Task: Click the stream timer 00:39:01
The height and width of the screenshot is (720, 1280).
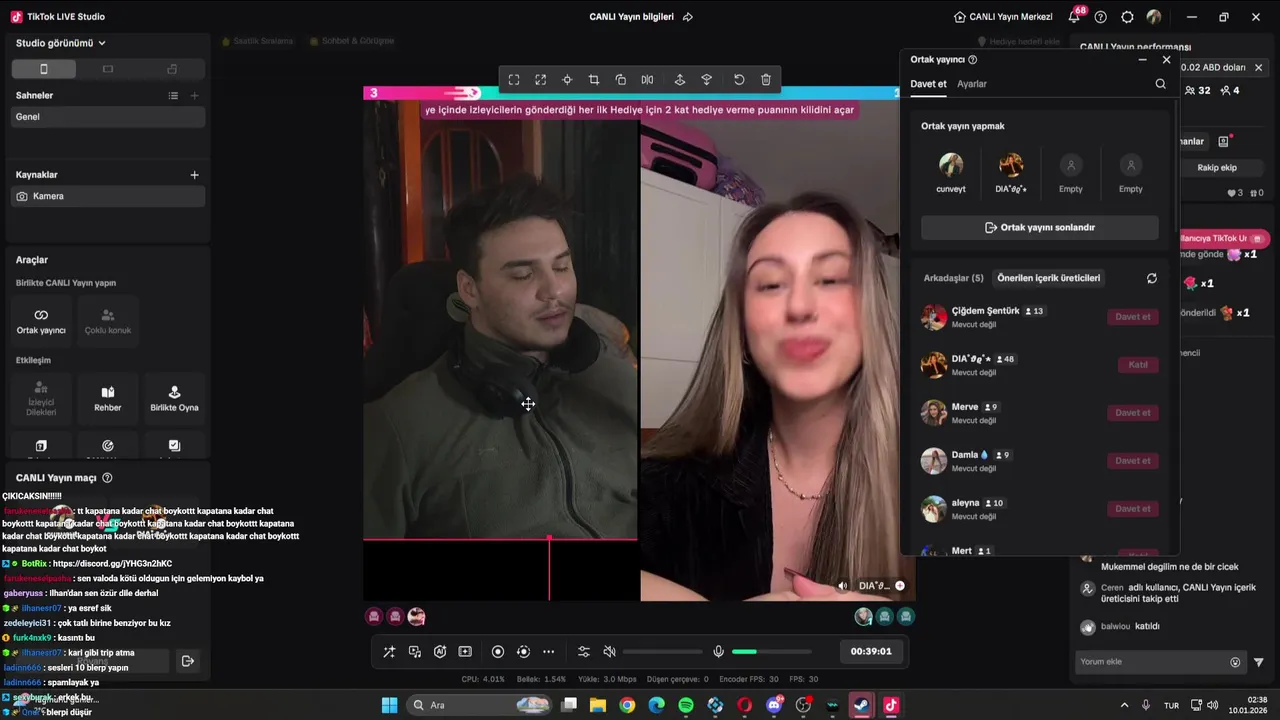Action: point(871,651)
